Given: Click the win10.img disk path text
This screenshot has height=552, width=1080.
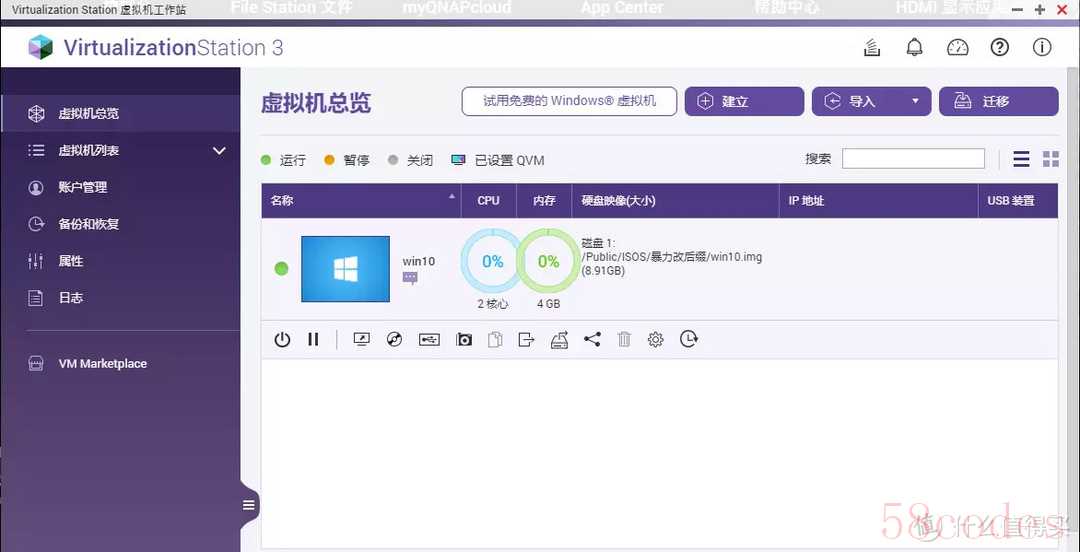Looking at the screenshot, I should [x=672, y=257].
